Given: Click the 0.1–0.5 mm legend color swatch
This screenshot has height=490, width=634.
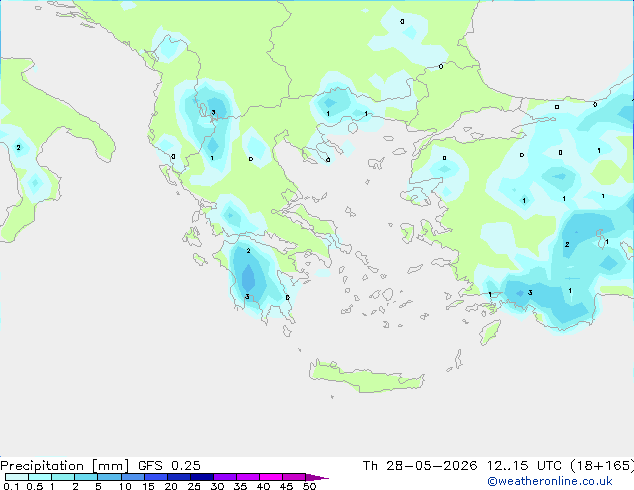Looking at the screenshot, I should [17, 477].
